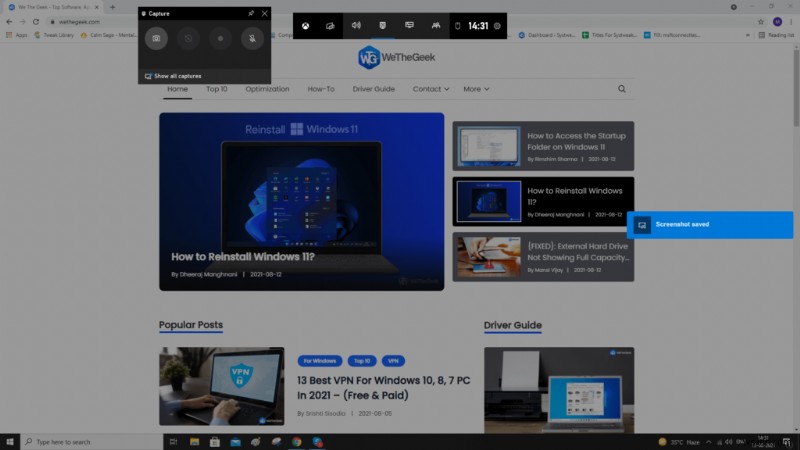Open the Tweak Library bookmark
This screenshot has height=450, width=800.
54,35
